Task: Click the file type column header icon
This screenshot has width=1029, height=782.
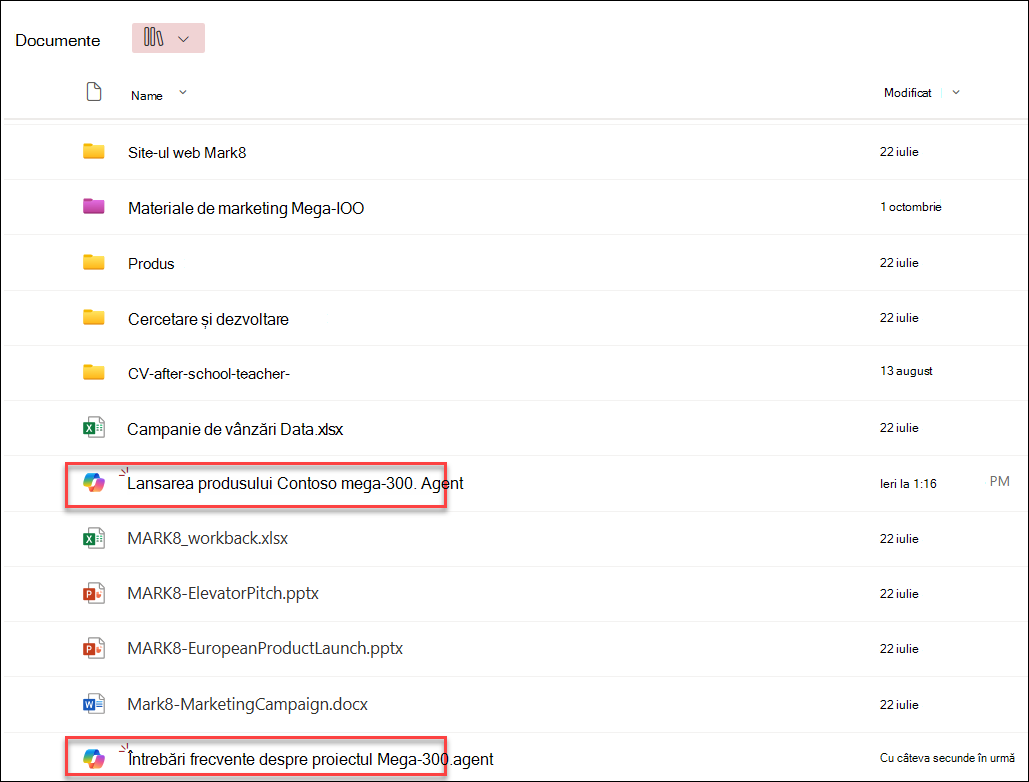Action: [94, 92]
